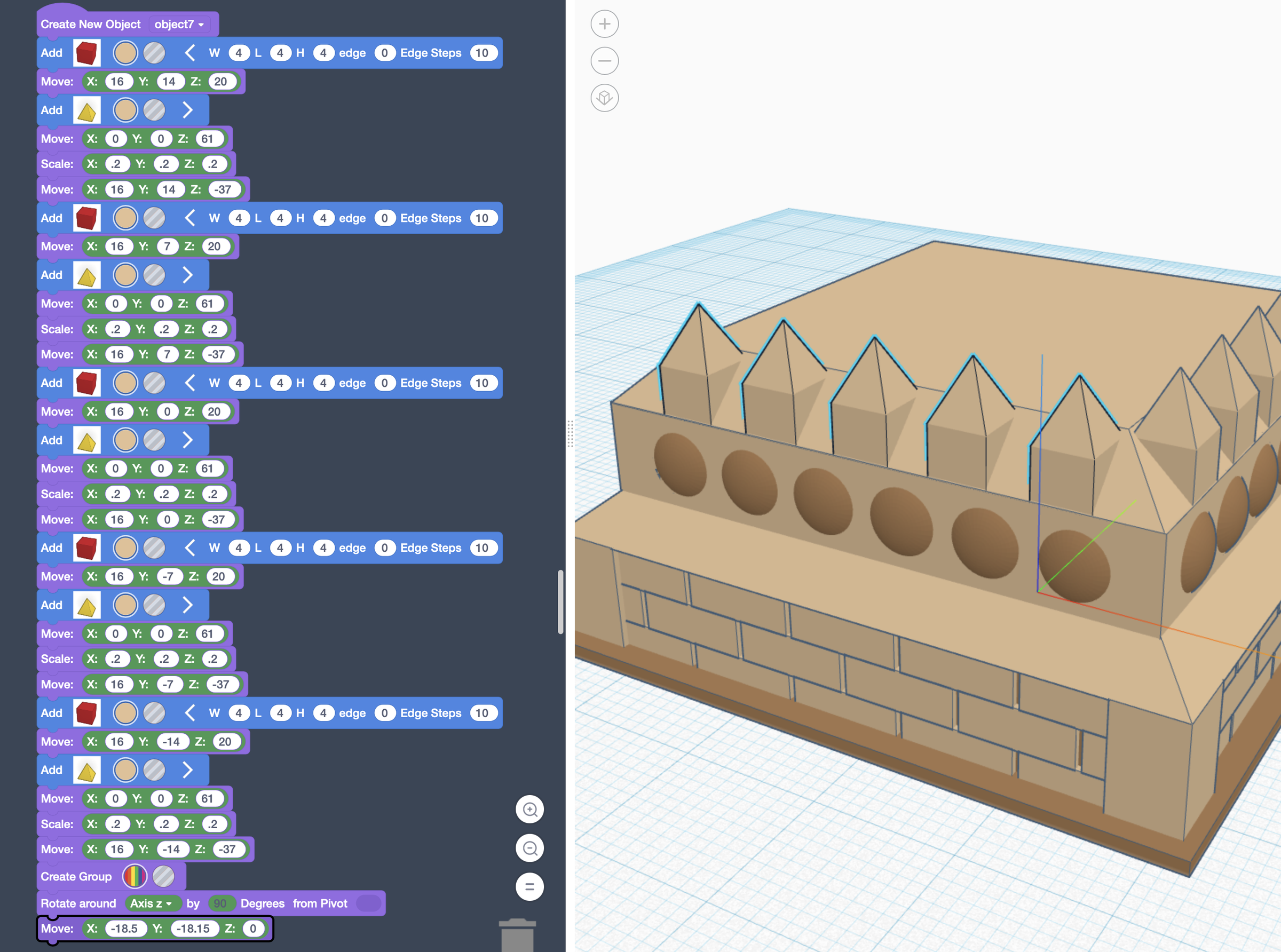This screenshot has height=952, width=1281.
Task: Click the zoom-out magnifier icon
Action: point(529,848)
